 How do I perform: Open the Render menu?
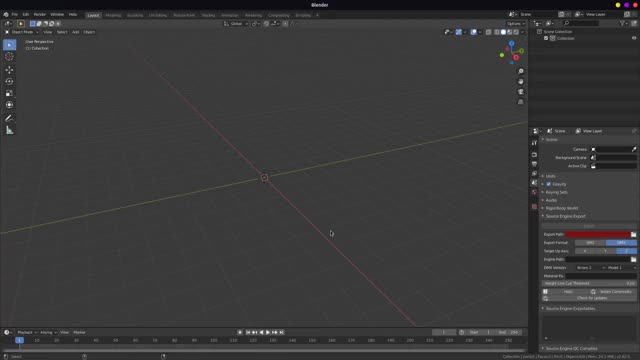click(40, 14)
